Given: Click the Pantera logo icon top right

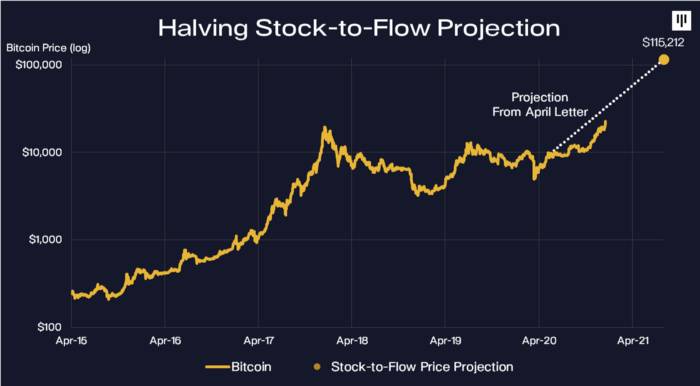Looking at the screenshot, I should [x=681, y=21].
